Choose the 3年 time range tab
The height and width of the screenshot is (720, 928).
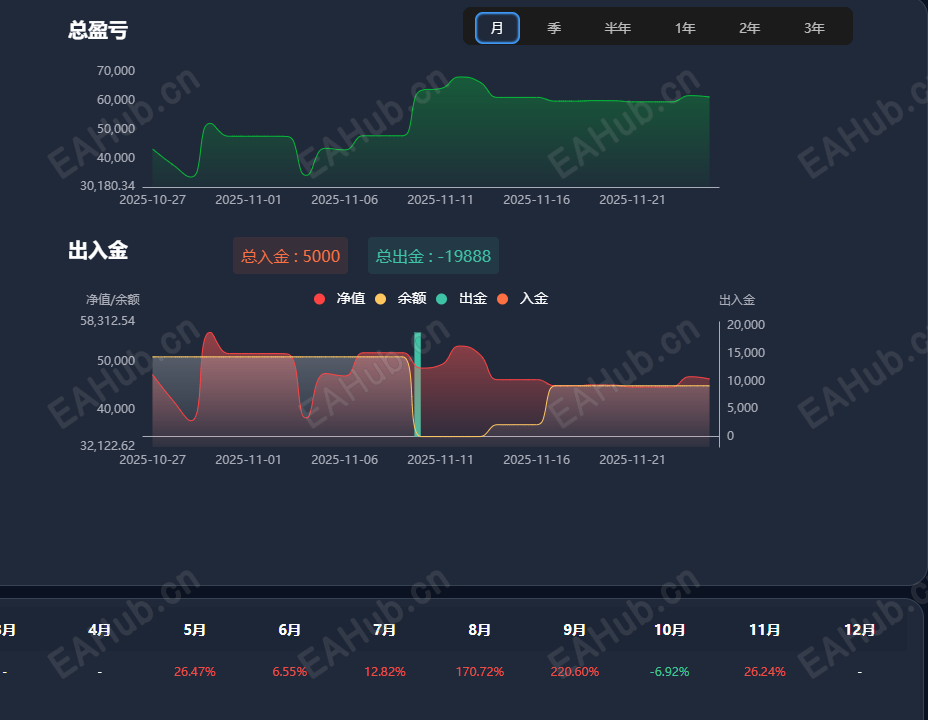click(814, 28)
